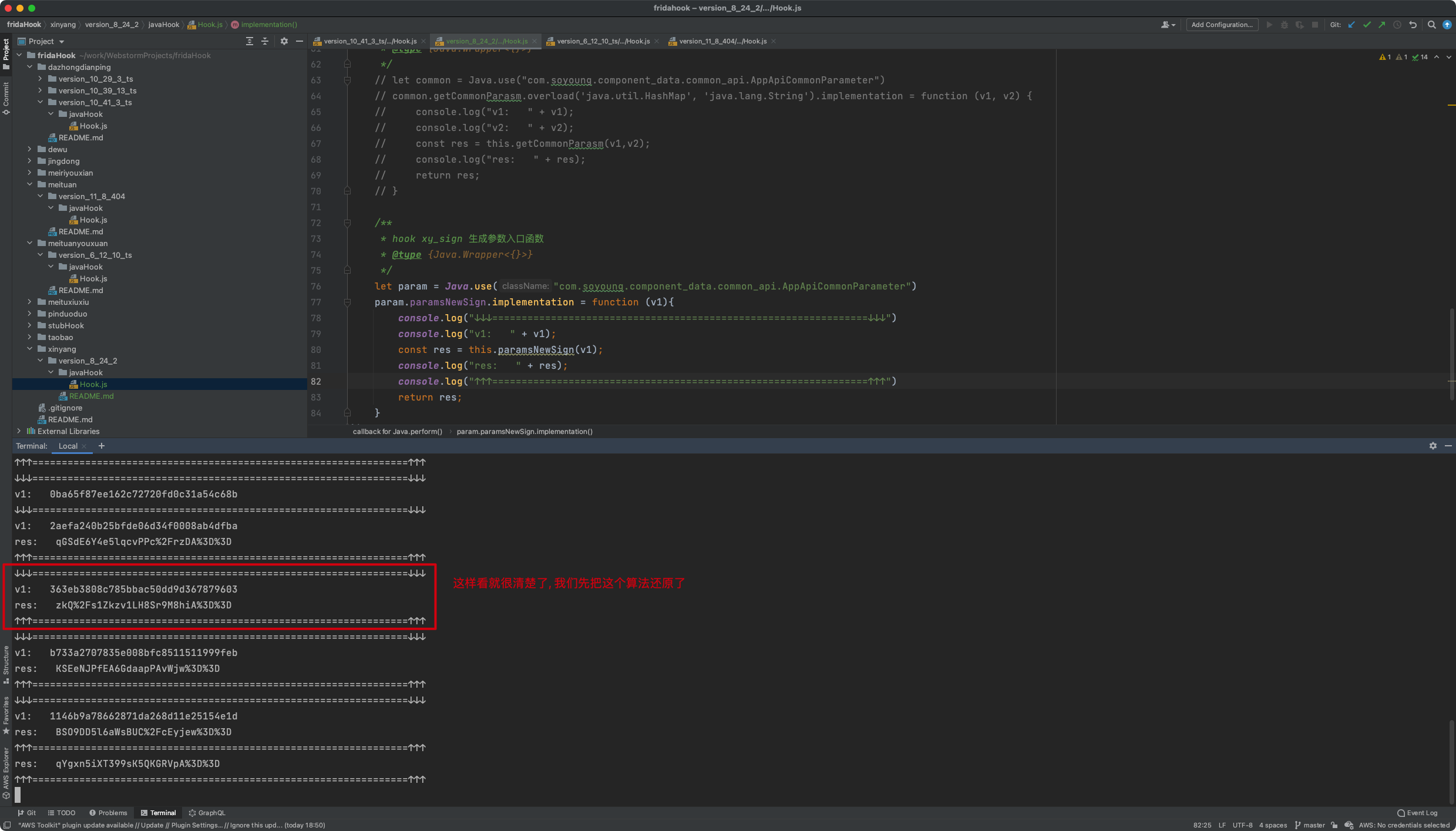Switch to version_11_8_404 Hook.js tab
This screenshot has width=1456, height=831.
point(722,41)
